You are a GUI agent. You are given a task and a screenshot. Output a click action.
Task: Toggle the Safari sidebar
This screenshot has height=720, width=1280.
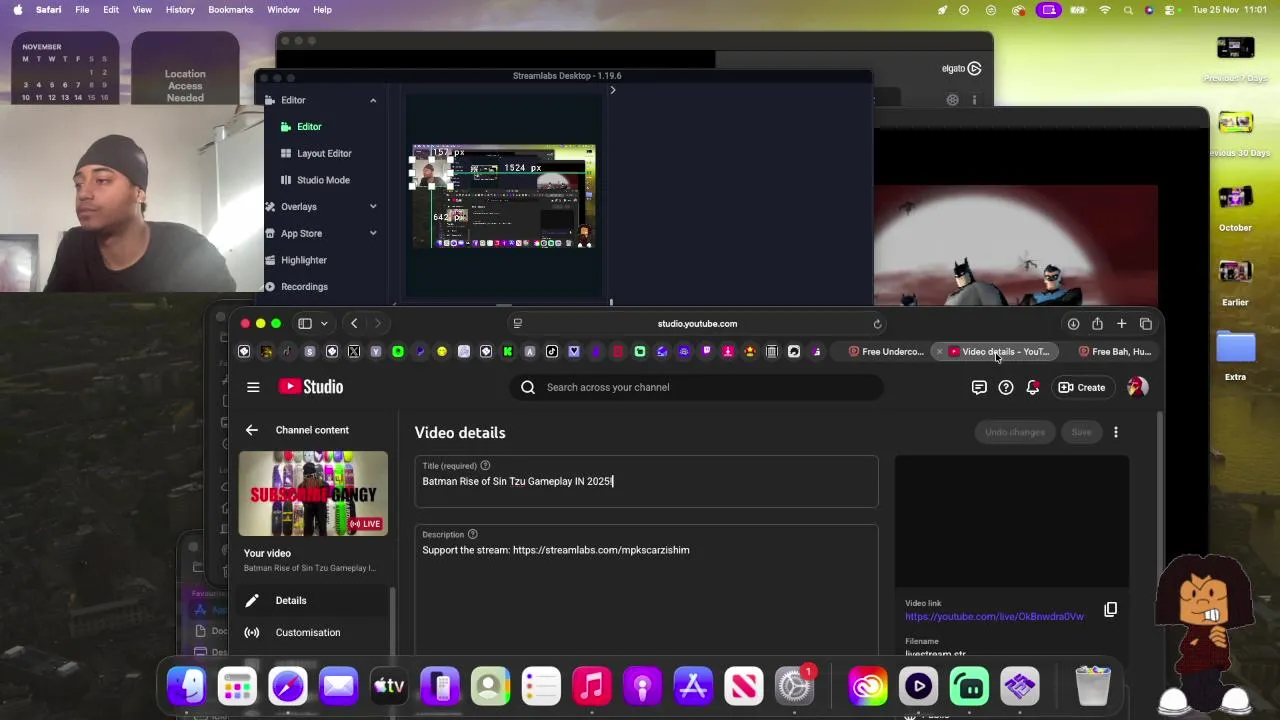(x=305, y=323)
